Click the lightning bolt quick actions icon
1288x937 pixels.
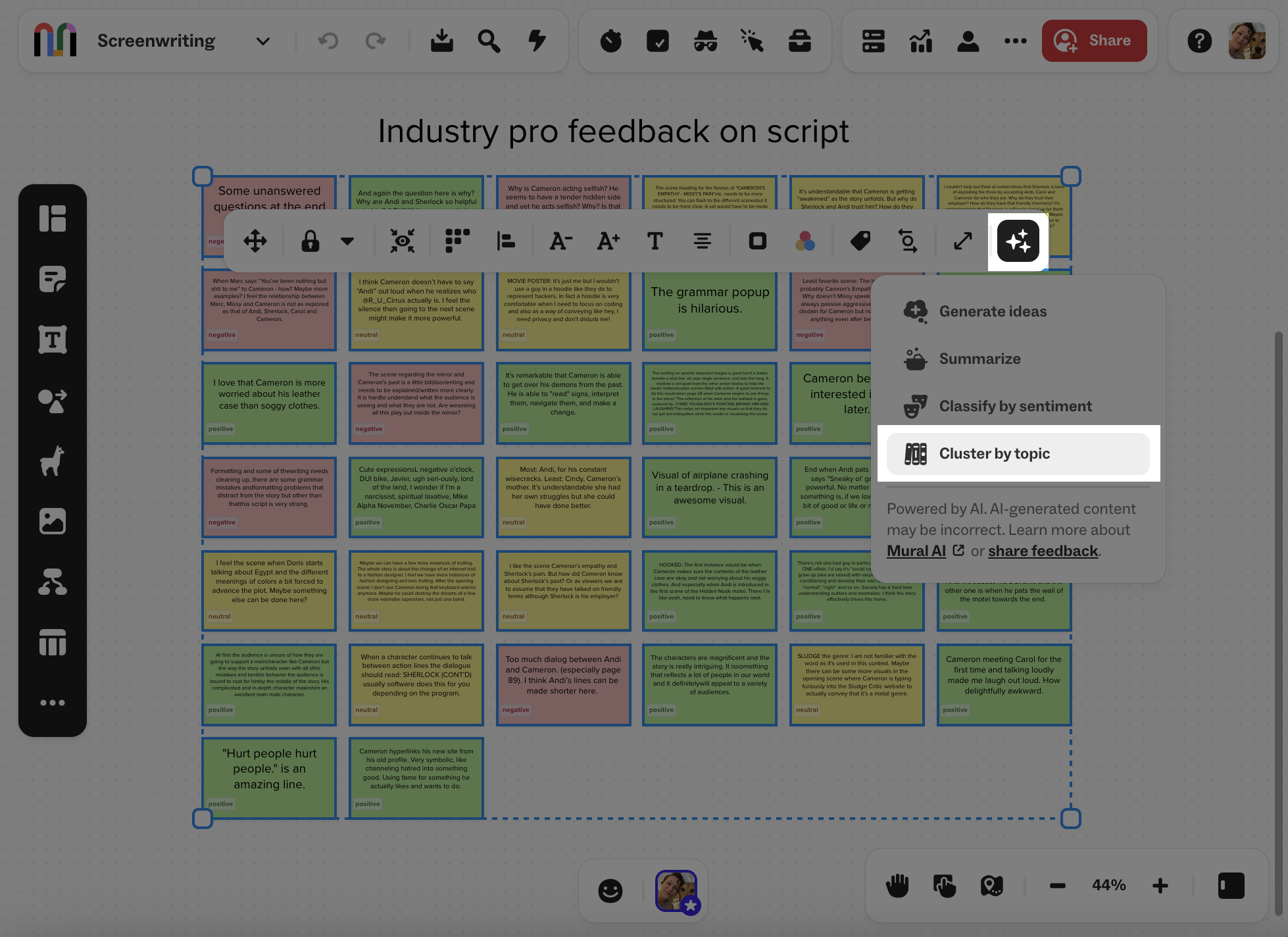click(x=537, y=41)
